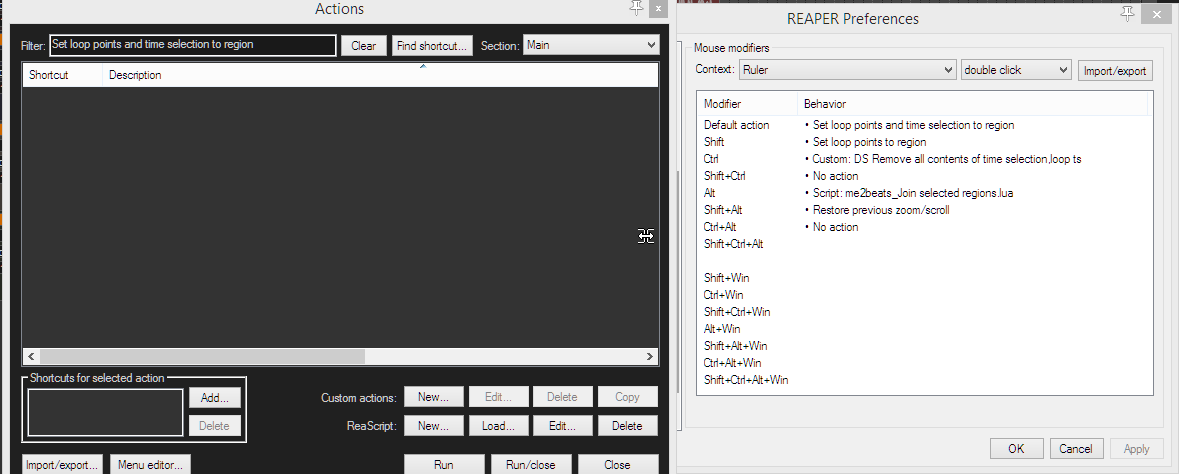
Task: Open the Section dropdown set to Main
Action: pos(592,45)
